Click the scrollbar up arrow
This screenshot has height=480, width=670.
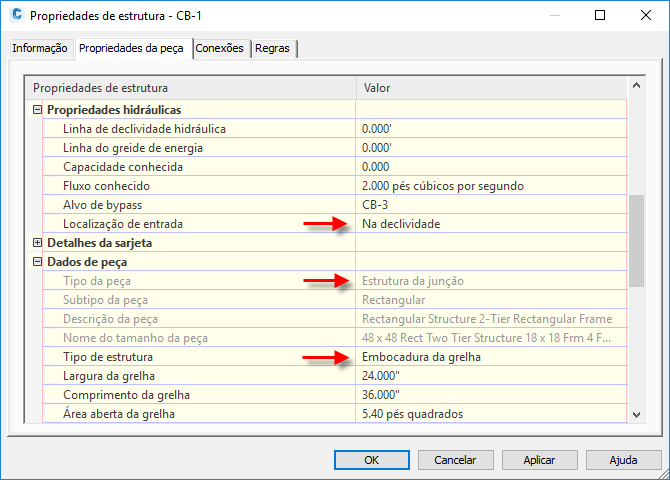coord(636,85)
